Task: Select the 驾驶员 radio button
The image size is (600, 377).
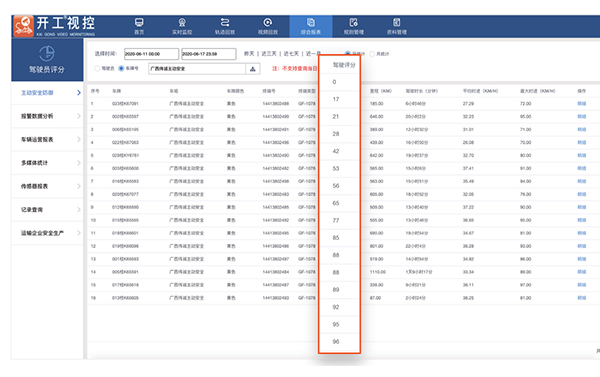Action: 97,69
